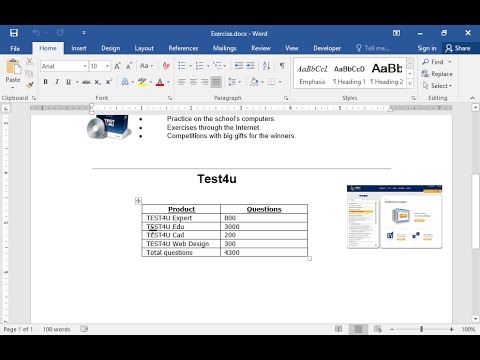The height and width of the screenshot is (360, 480).
Task: Click the Share button
Action: (458, 48)
